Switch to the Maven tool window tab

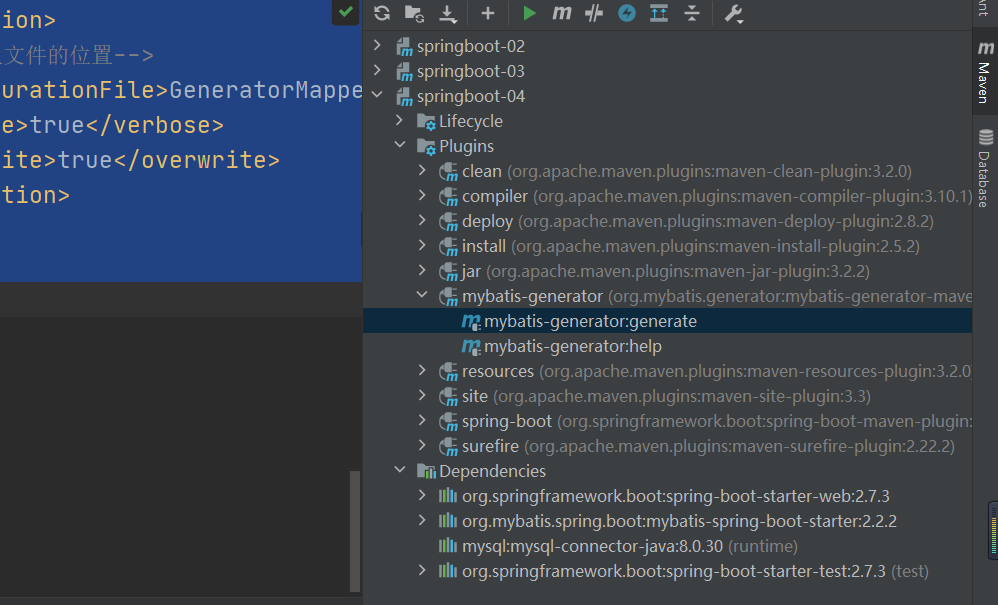click(985, 72)
